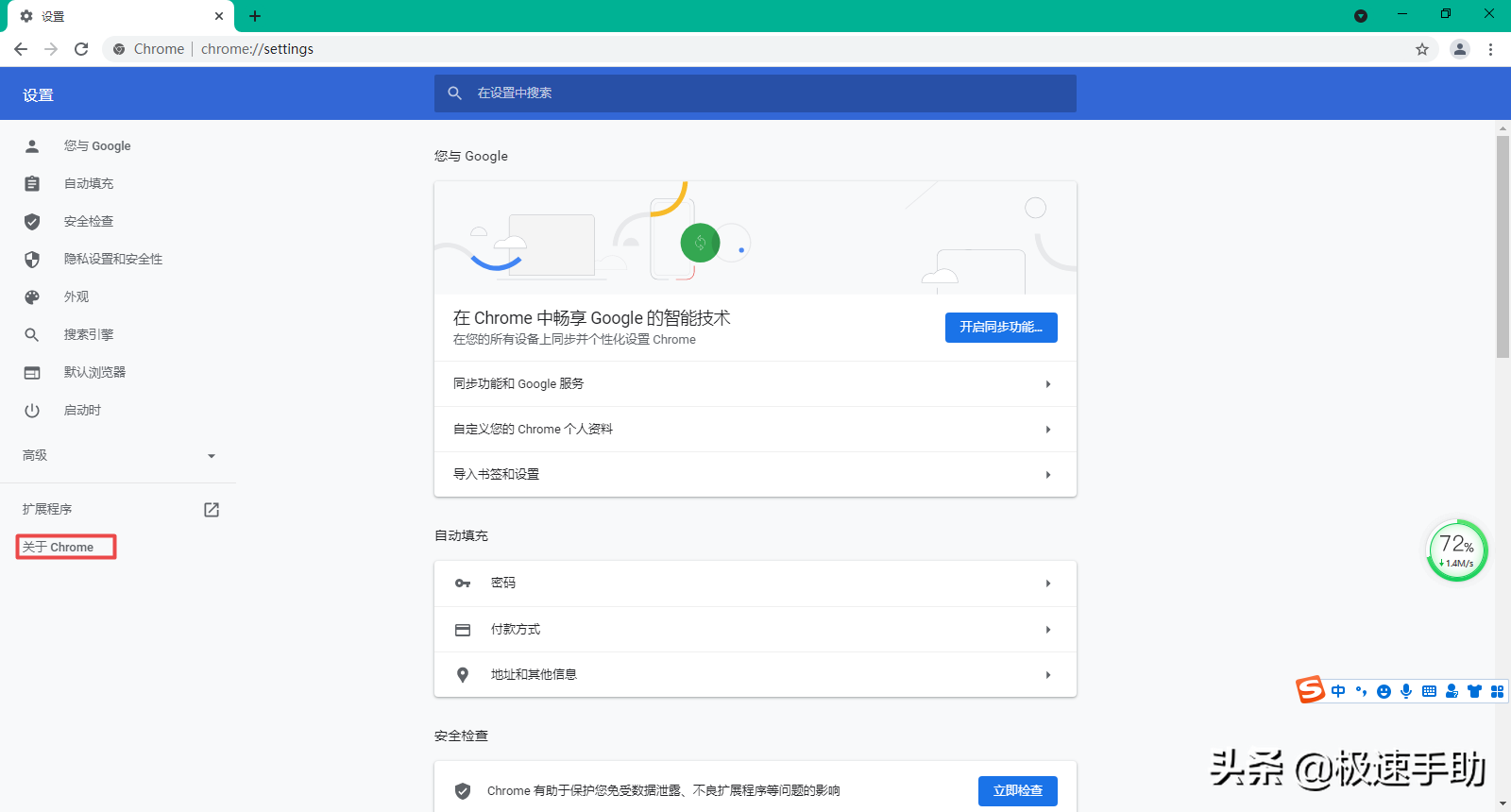Click Sogou user account icon
Viewport: 1511px width, 812px height.
coord(1452,691)
